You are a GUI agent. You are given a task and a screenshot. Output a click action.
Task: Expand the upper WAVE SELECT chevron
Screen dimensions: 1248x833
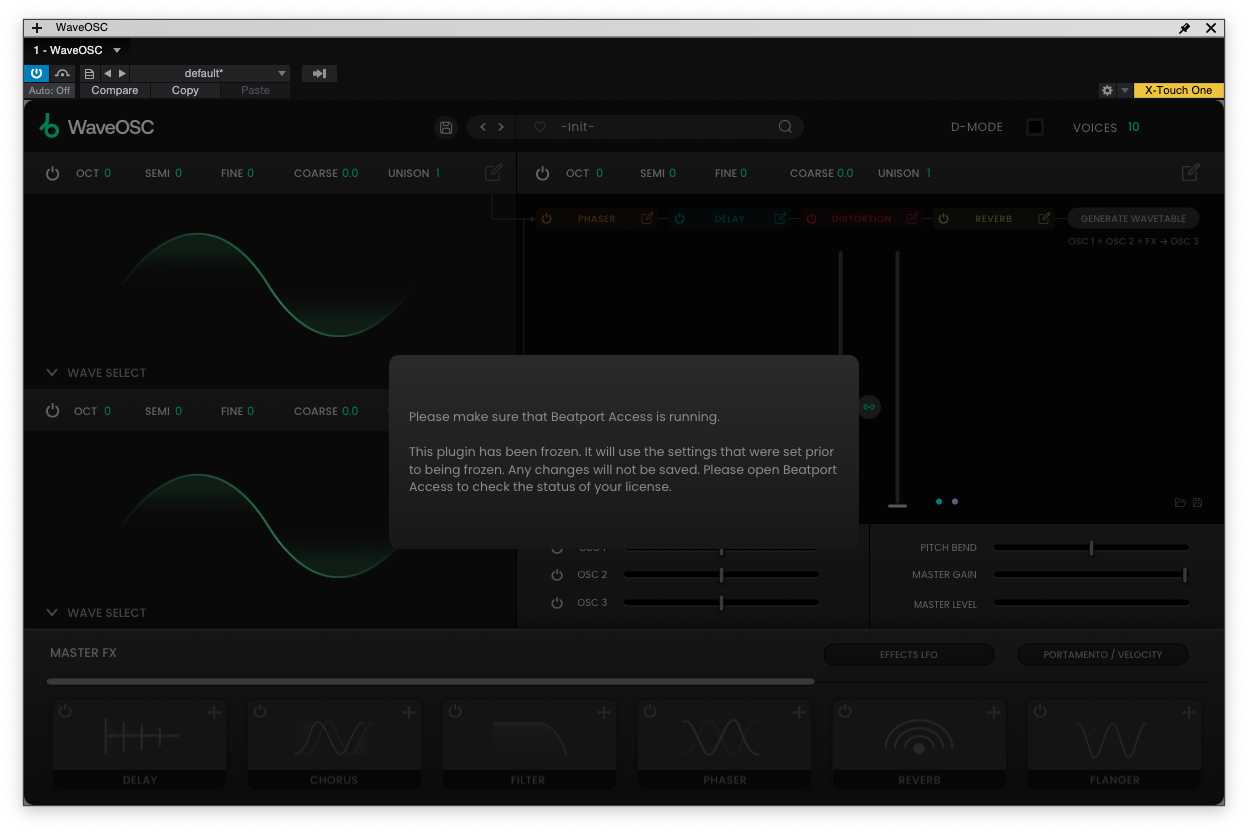(53, 372)
